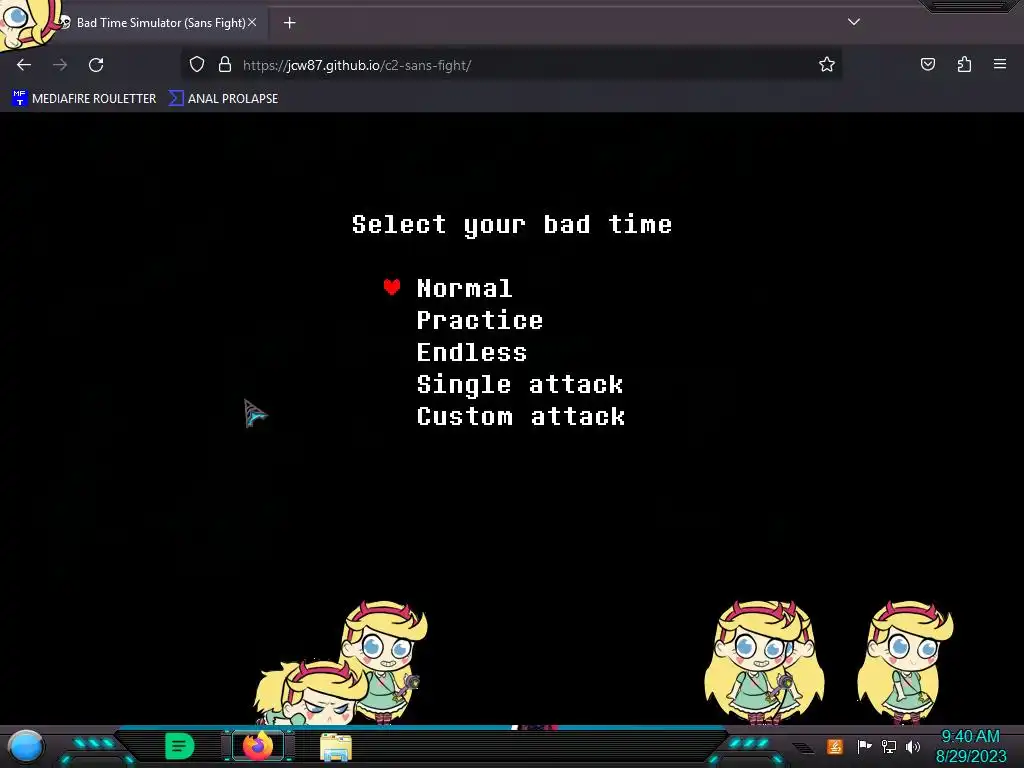Viewport: 1024px width, 768px height.
Task: Expand the list all tabs chevron
Action: (x=854, y=22)
